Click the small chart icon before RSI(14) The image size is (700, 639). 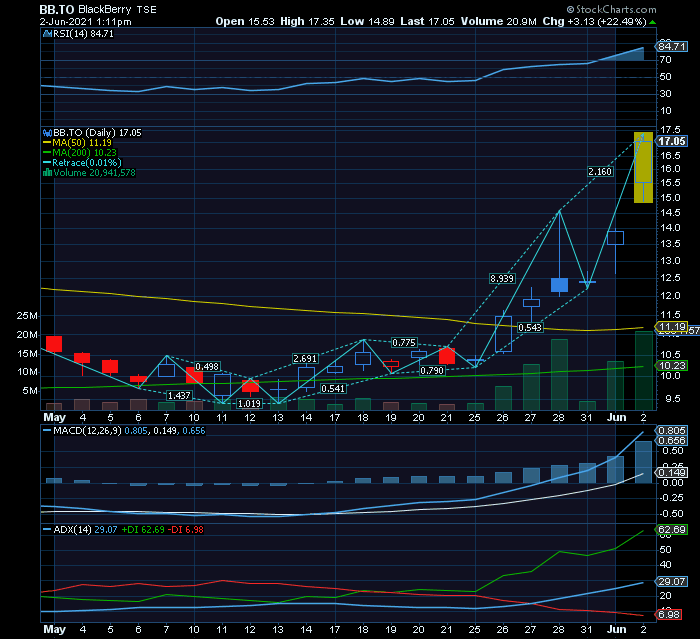pos(47,34)
